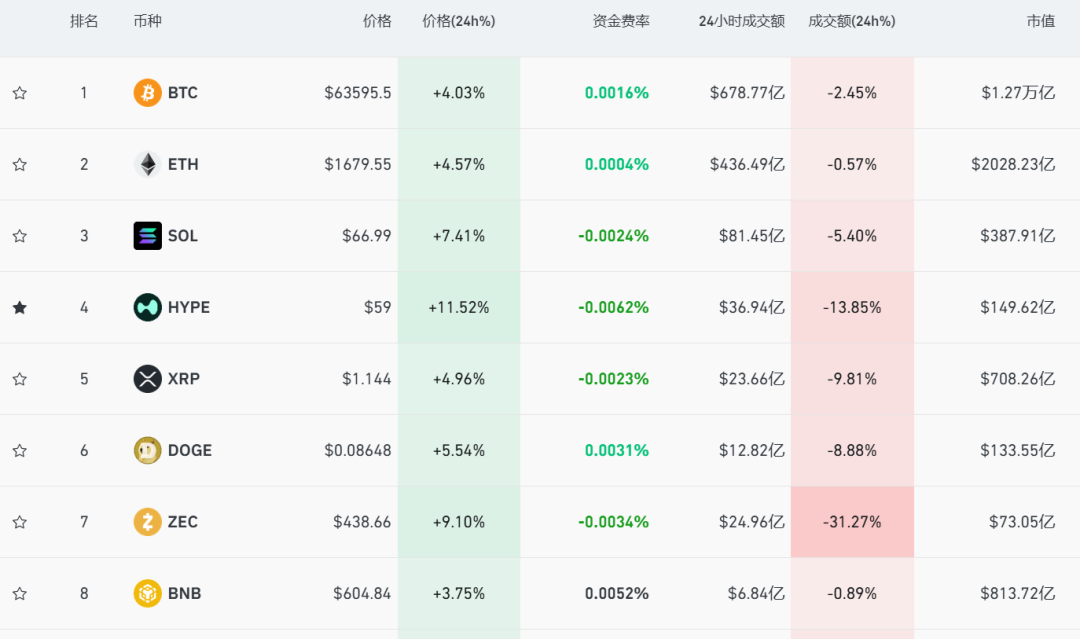Viewport: 1080px width, 639px height.
Task: Click the Bitcoin coin logo icon
Action: point(147,93)
